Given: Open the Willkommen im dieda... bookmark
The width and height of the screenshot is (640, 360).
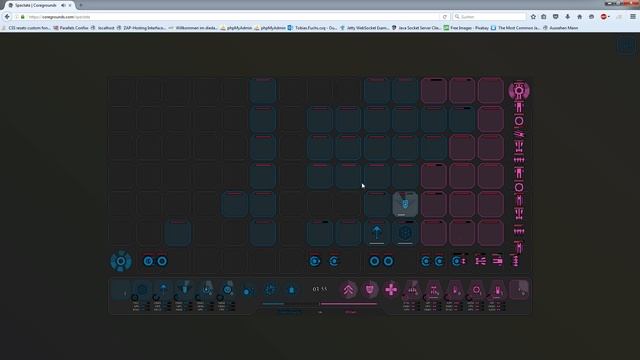Looking at the screenshot, I should click(193, 28).
